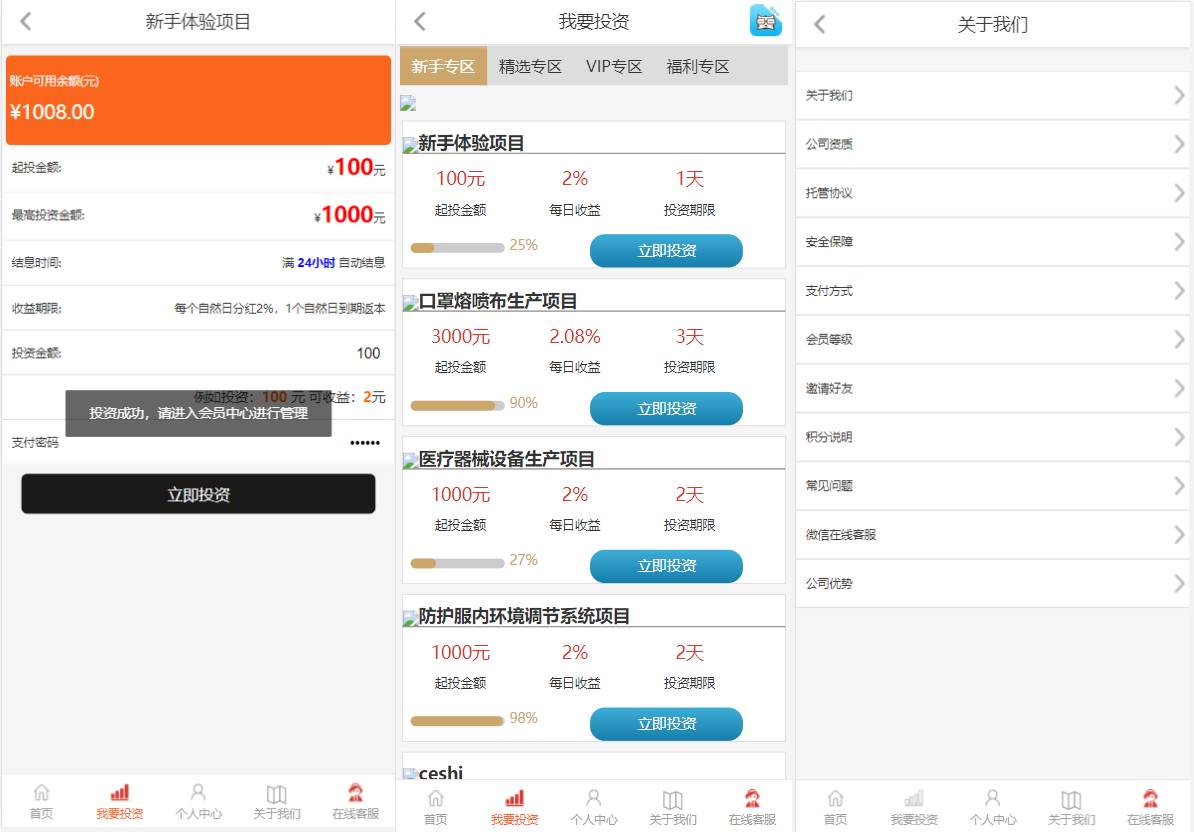Select the VIP专区 tab
The image size is (1194, 832).
point(613,67)
